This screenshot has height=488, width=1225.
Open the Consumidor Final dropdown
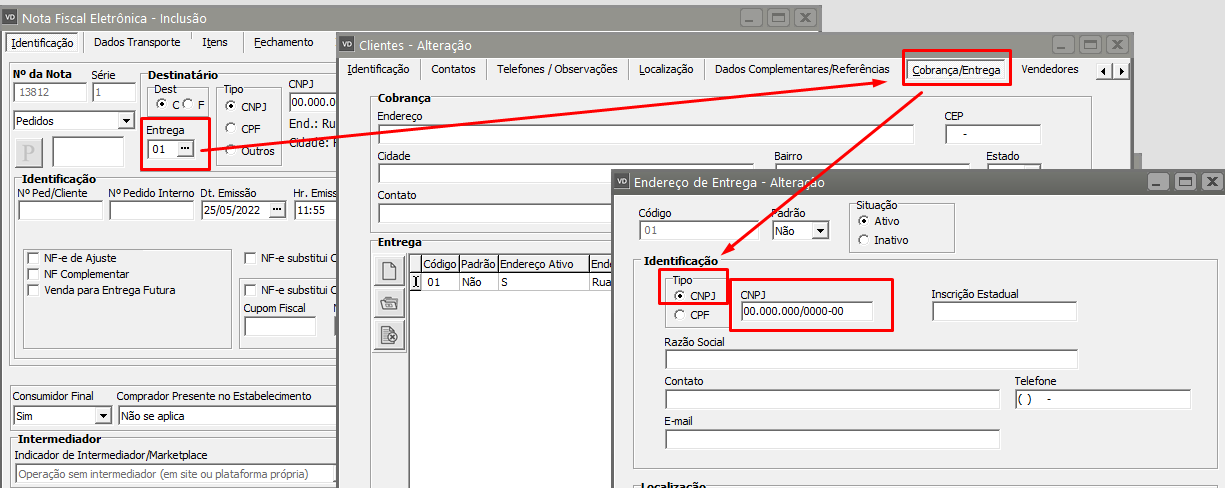[102, 416]
